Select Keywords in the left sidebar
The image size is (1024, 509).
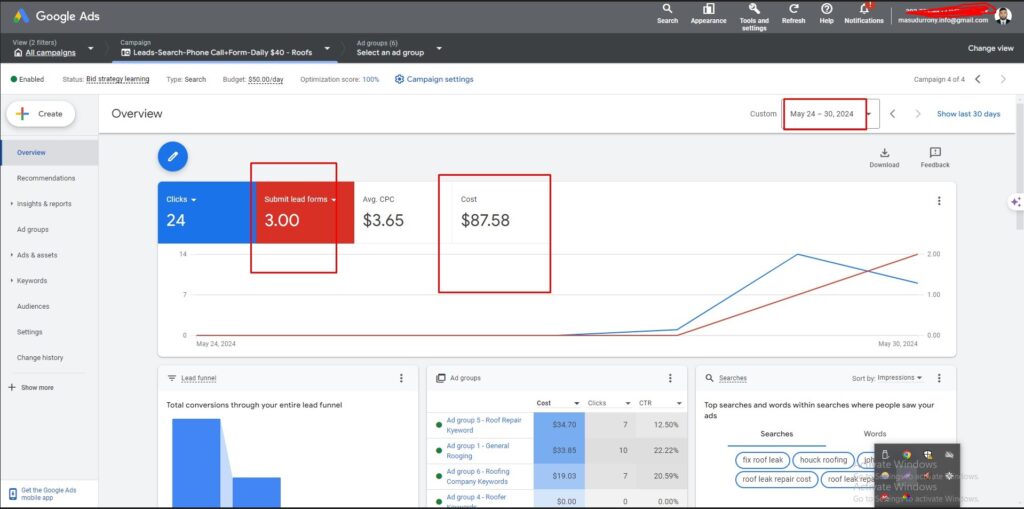pos(32,281)
